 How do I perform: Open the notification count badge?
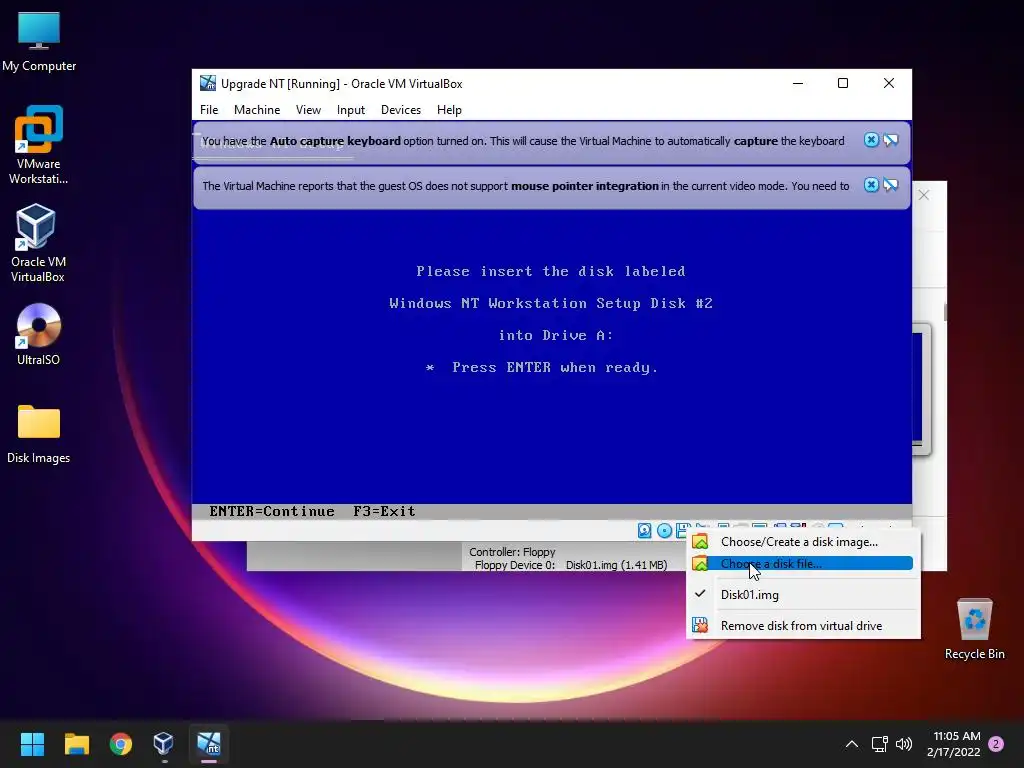pyautogui.click(x=996, y=744)
